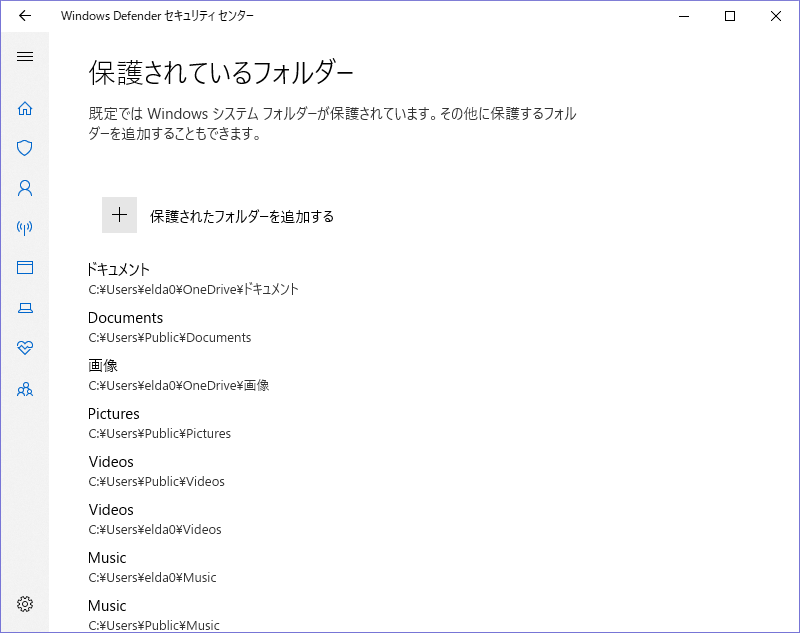This screenshot has height=633, width=800.
Task: Click path C:¥Users¥Public¥Videos
Action: (157, 482)
